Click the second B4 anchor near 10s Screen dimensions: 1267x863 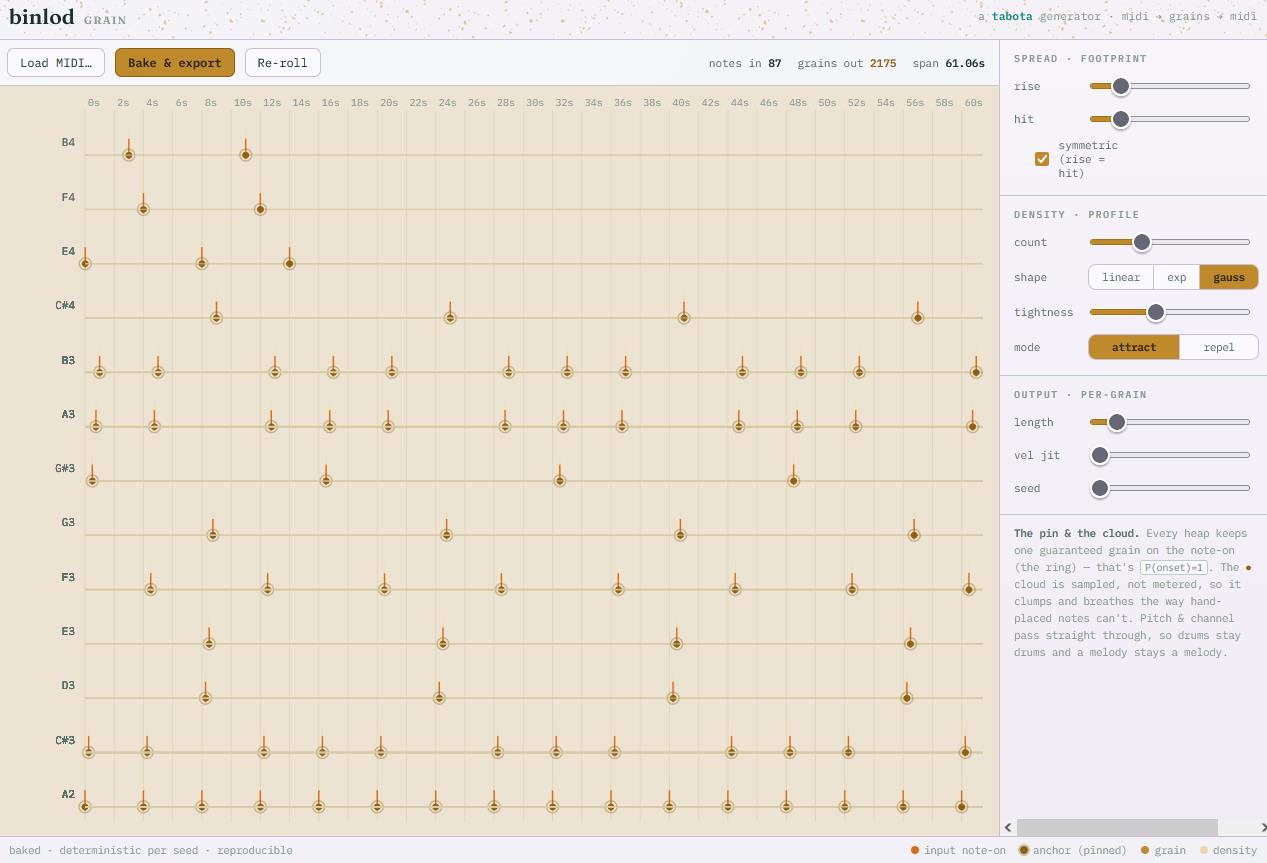pos(246,155)
